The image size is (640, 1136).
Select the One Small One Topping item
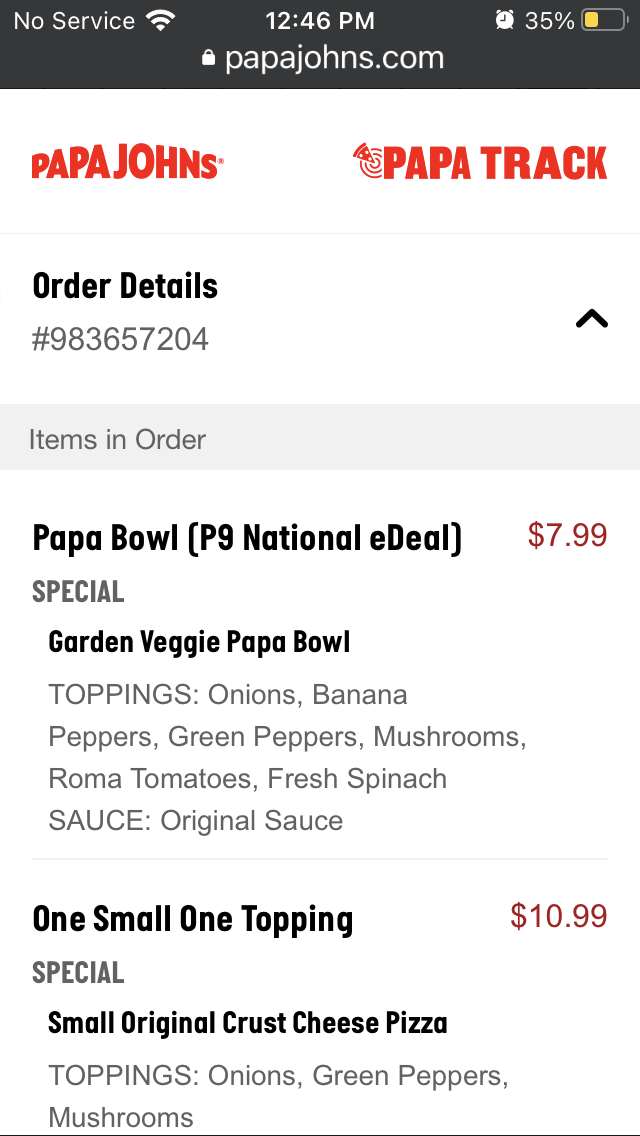pos(192,918)
